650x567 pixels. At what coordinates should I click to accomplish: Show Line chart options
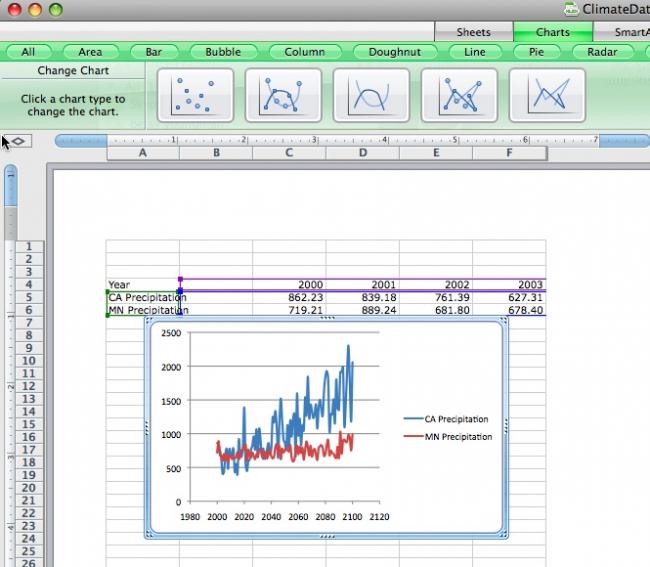(475, 52)
